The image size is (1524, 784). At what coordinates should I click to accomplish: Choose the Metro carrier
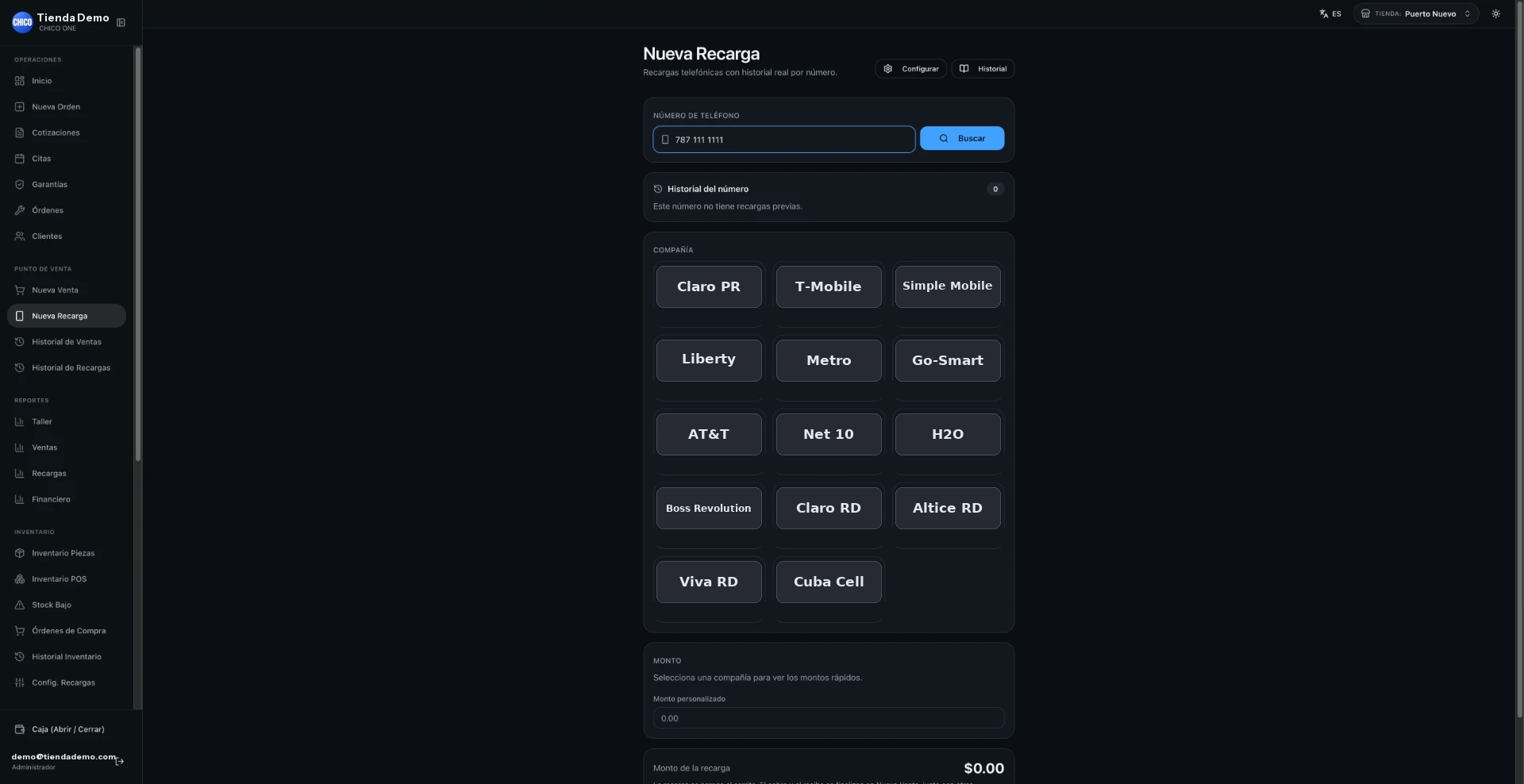(829, 360)
